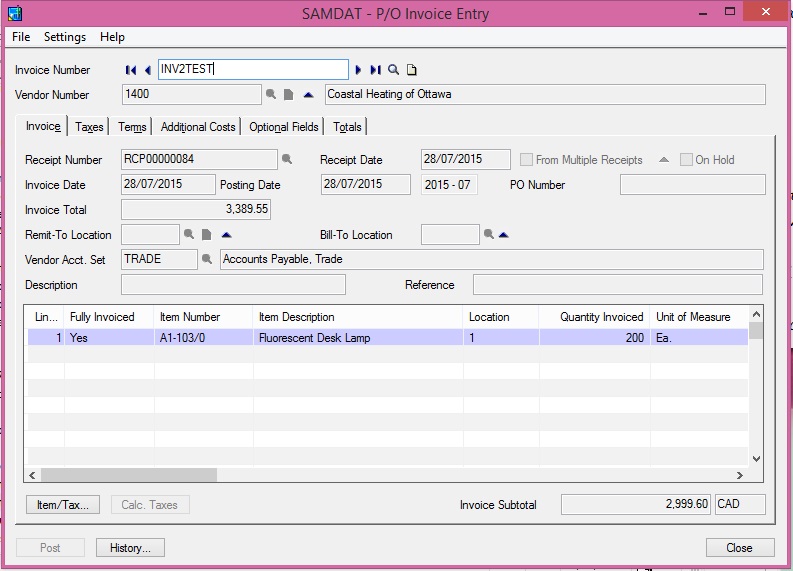793x571 pixels.
Task: Click SAMDAT application icon in title bar
Action: coord(15,13)
